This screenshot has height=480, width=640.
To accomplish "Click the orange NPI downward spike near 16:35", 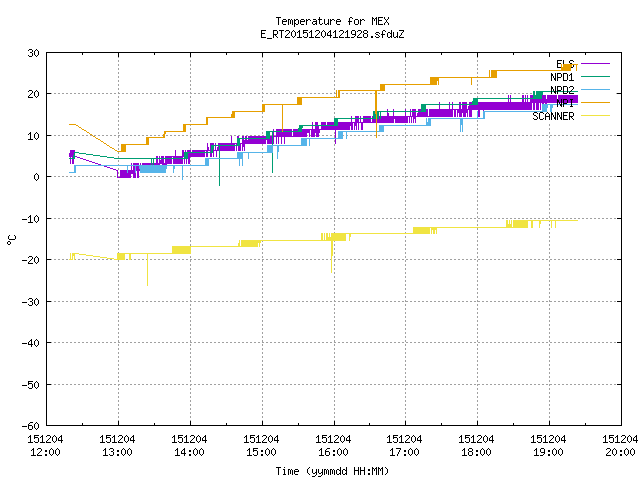I will point(376,114).
